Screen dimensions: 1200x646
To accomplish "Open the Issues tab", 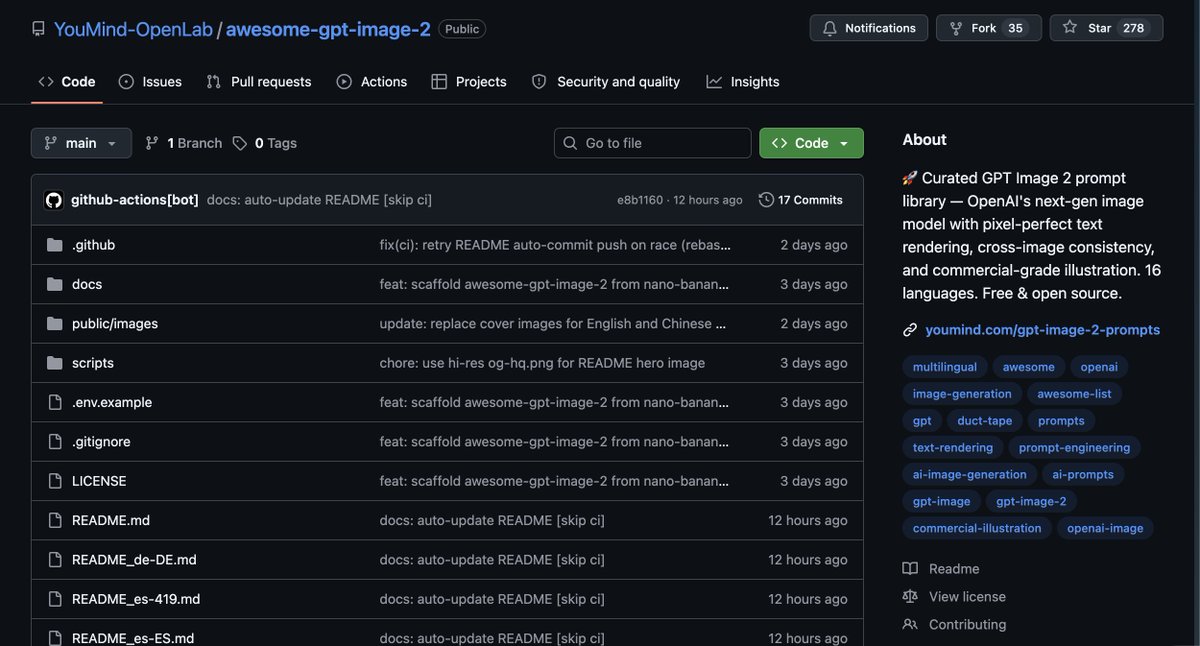I will (150, 82).
